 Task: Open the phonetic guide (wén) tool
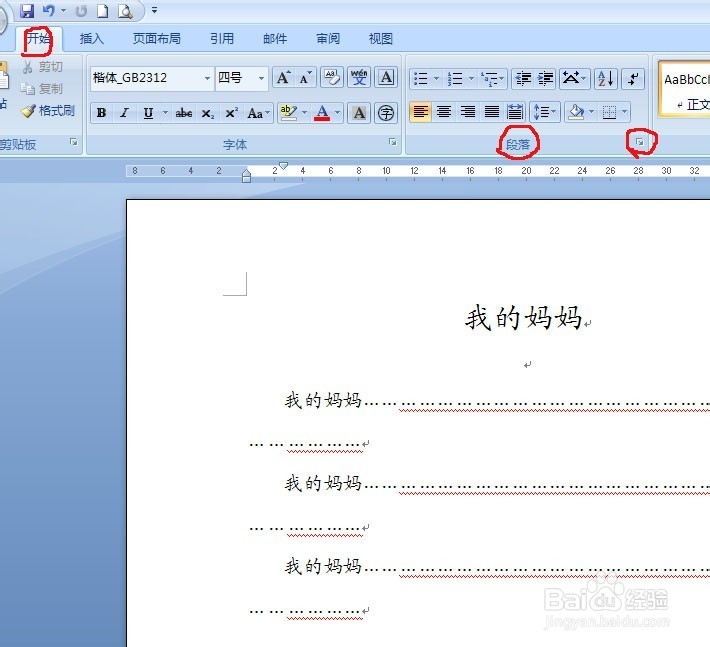(359, 77)
